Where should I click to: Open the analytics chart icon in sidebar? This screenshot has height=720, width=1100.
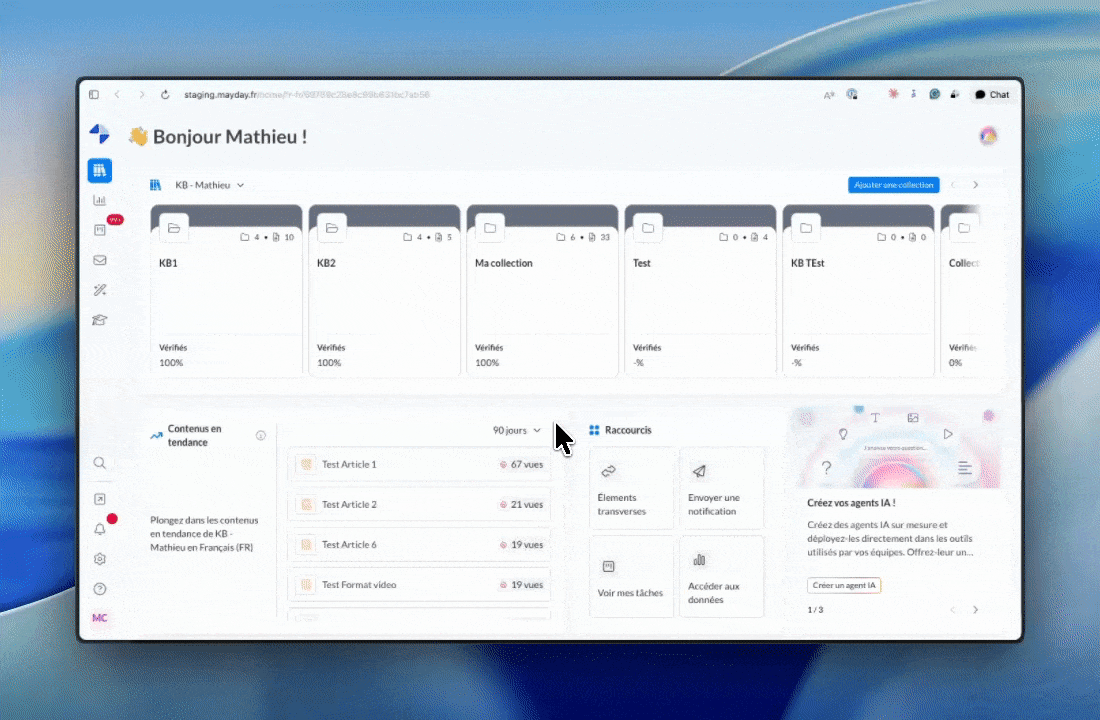point(99,201)
